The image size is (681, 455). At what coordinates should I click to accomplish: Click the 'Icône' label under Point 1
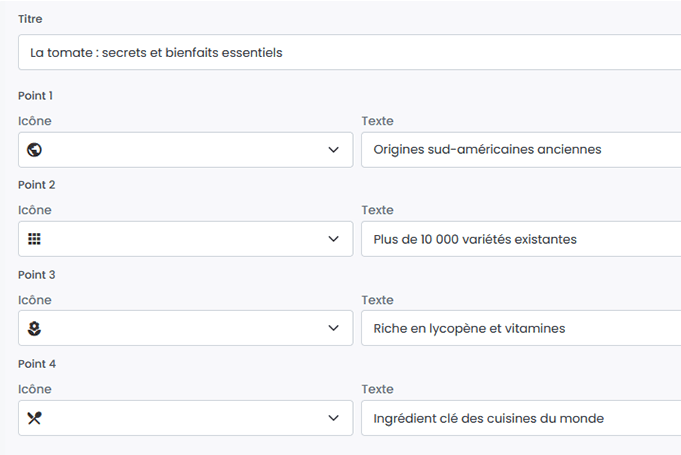(x=34, y=121)
